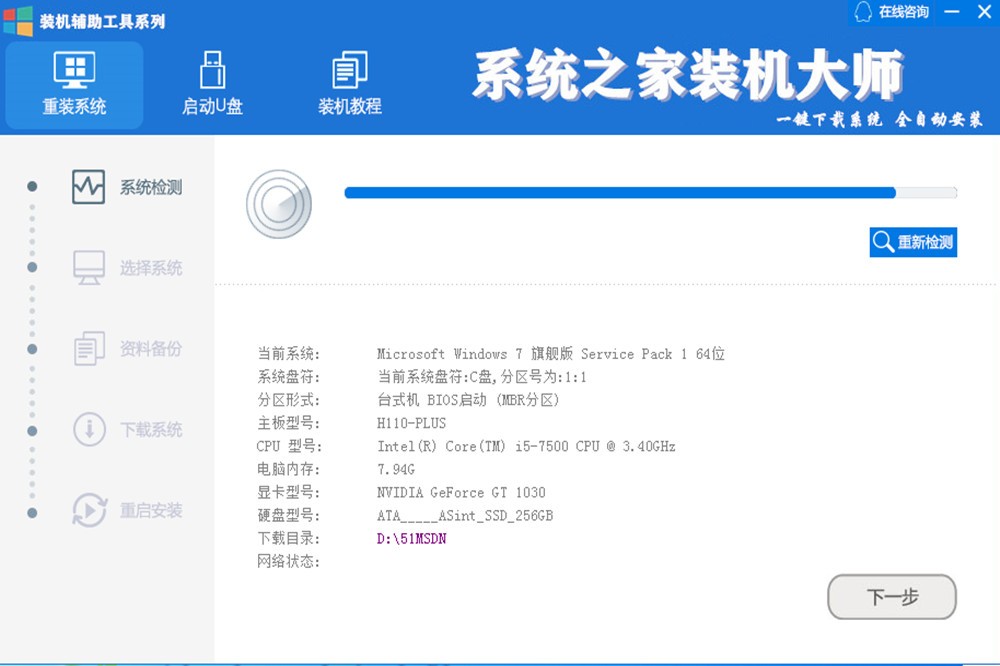Open the 装机教程 tab
The height and width of the screenshot is (666, 1000).
(349, 85)
